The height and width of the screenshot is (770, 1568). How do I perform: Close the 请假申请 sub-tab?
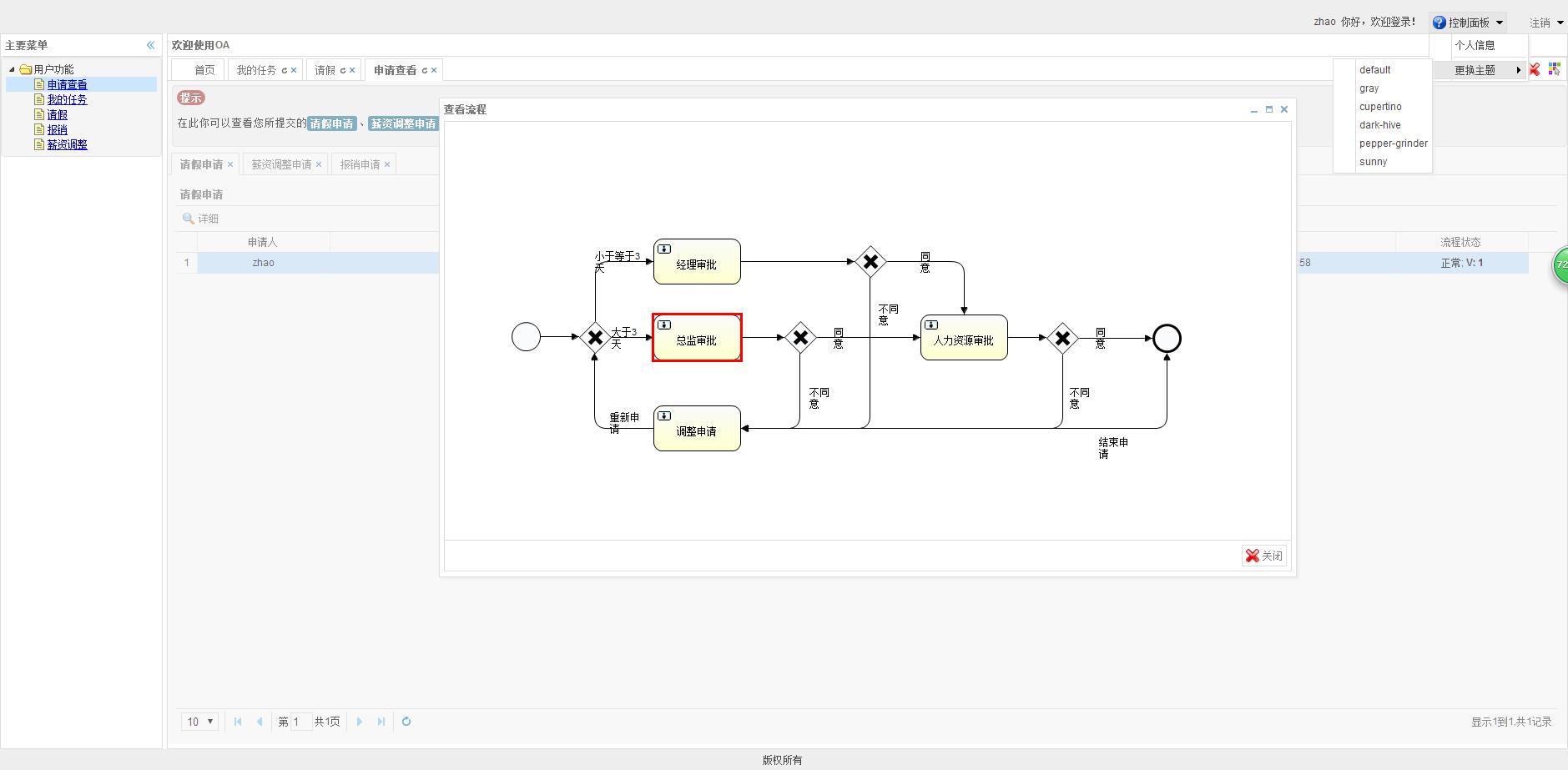coord(230,164)
